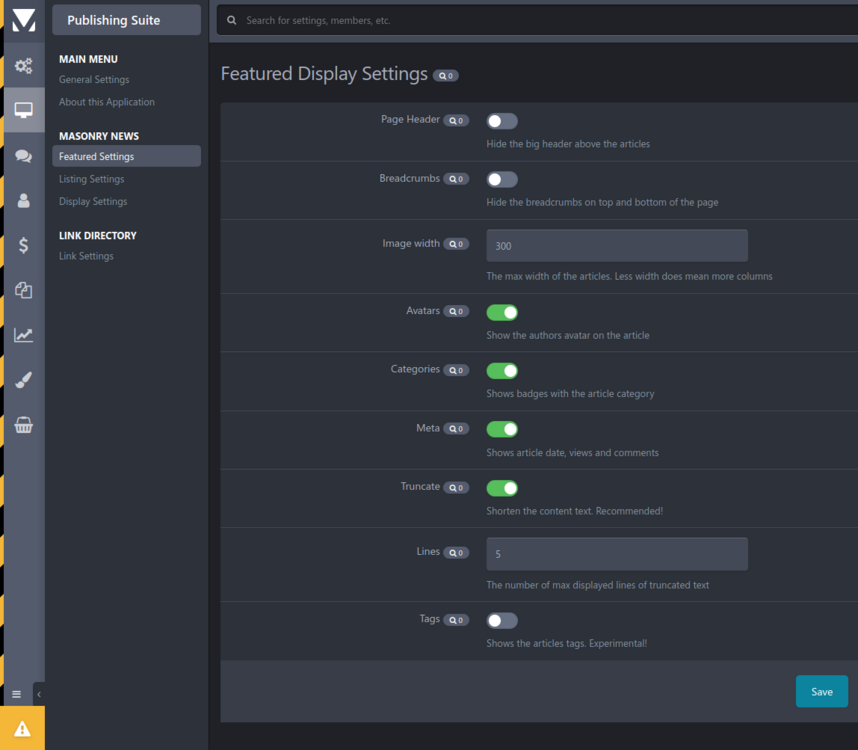
Task: Click the yellow warning triangle icon
Action: 22,729
